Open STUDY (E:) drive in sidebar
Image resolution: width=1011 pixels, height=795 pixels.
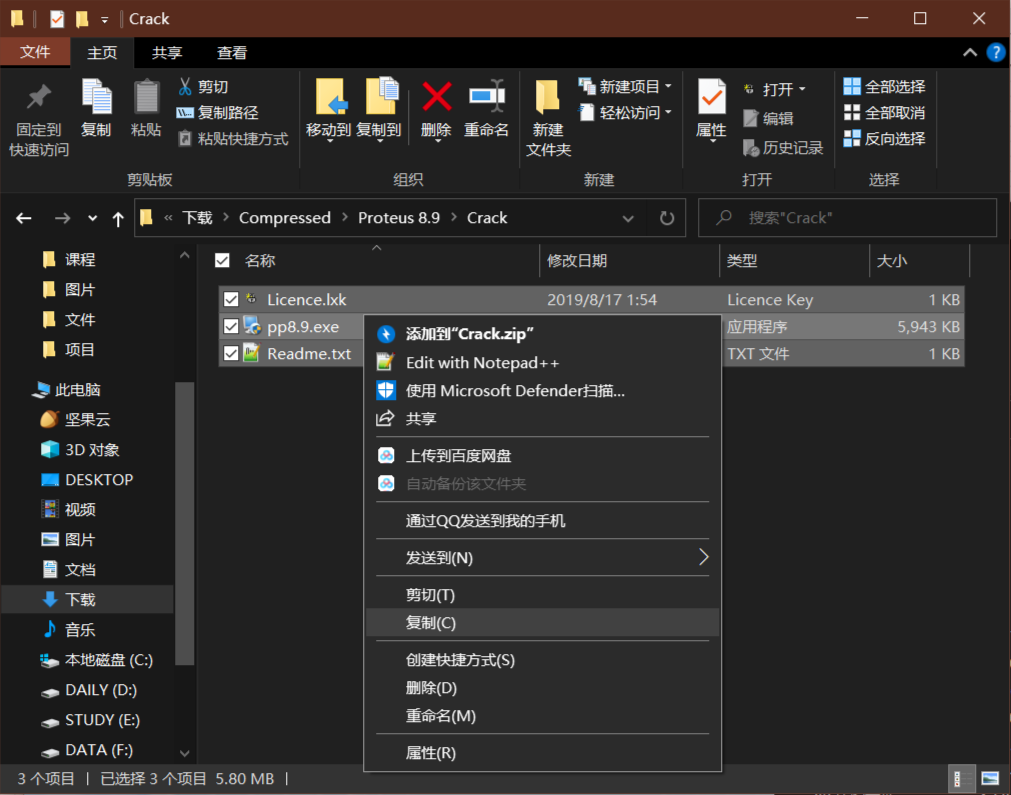click(88, 720)
